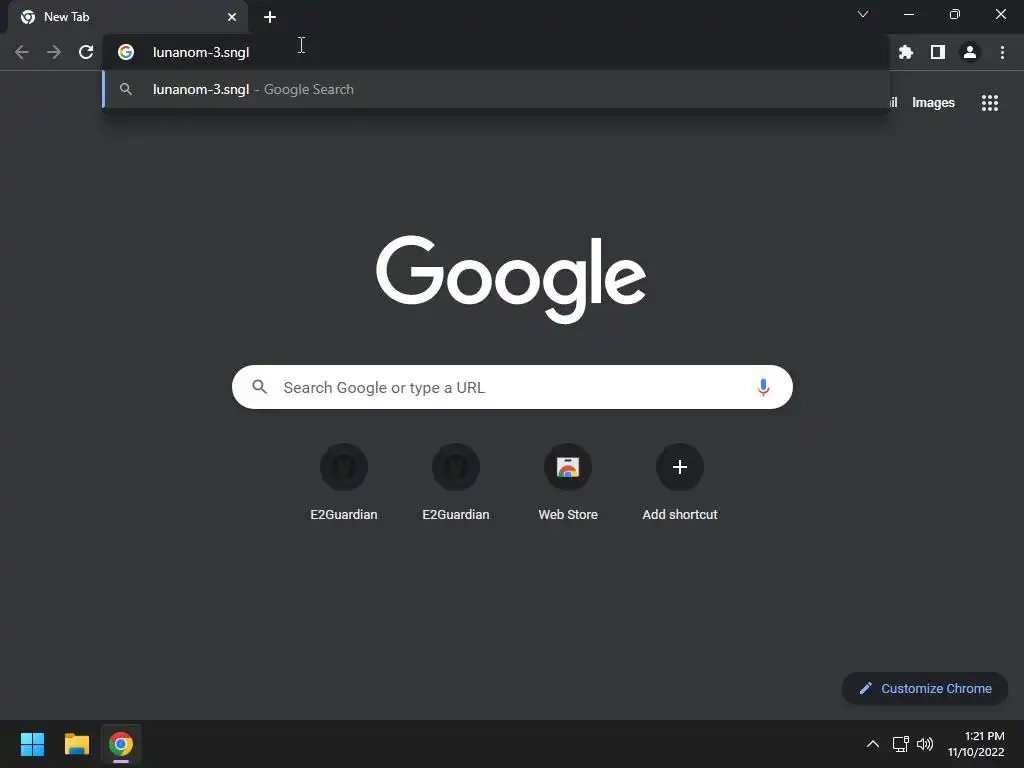The height and width of the screenshot is (768, 1024).
Task: Open a new tab with plus button
Action: (270, 17)
